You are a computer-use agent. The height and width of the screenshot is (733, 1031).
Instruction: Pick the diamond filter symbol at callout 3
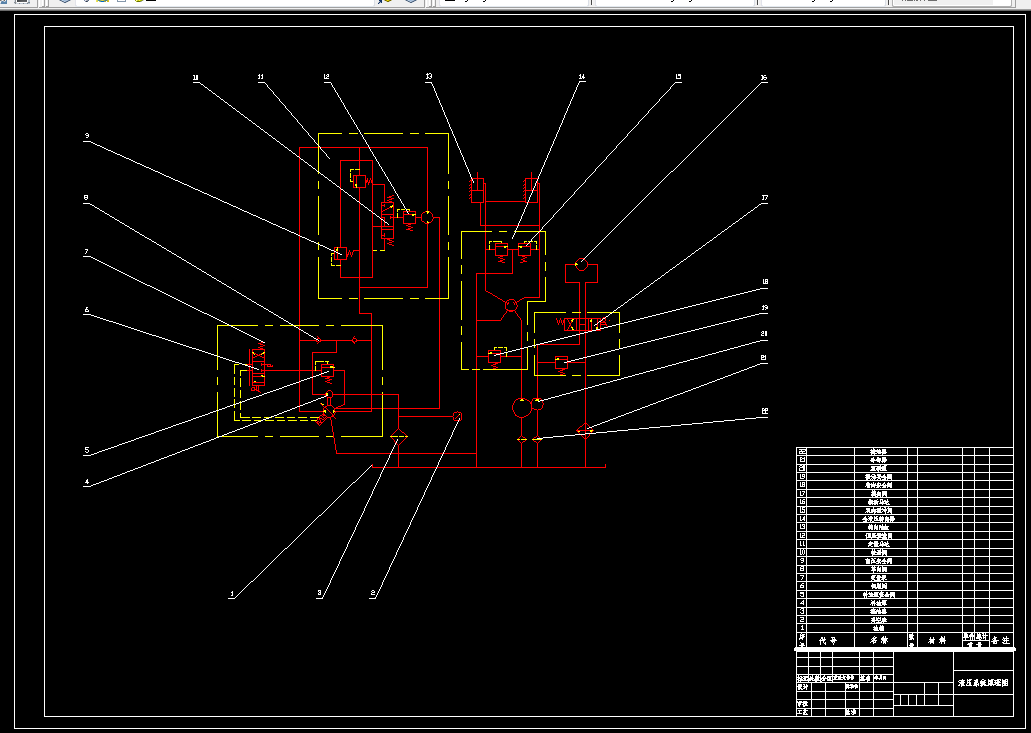click(x=398, y=435)
